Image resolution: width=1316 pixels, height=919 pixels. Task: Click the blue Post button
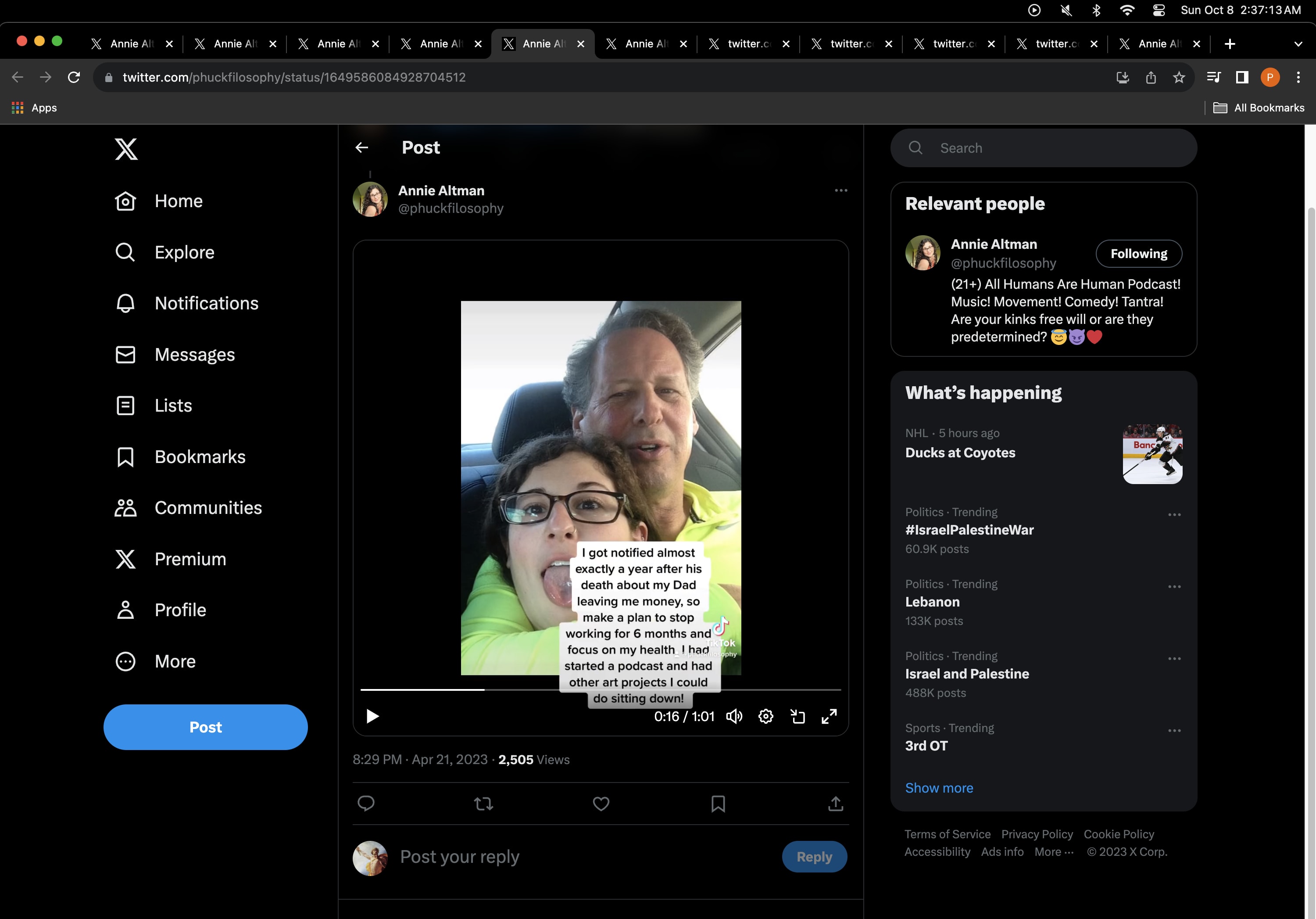(x=205, y=727)
